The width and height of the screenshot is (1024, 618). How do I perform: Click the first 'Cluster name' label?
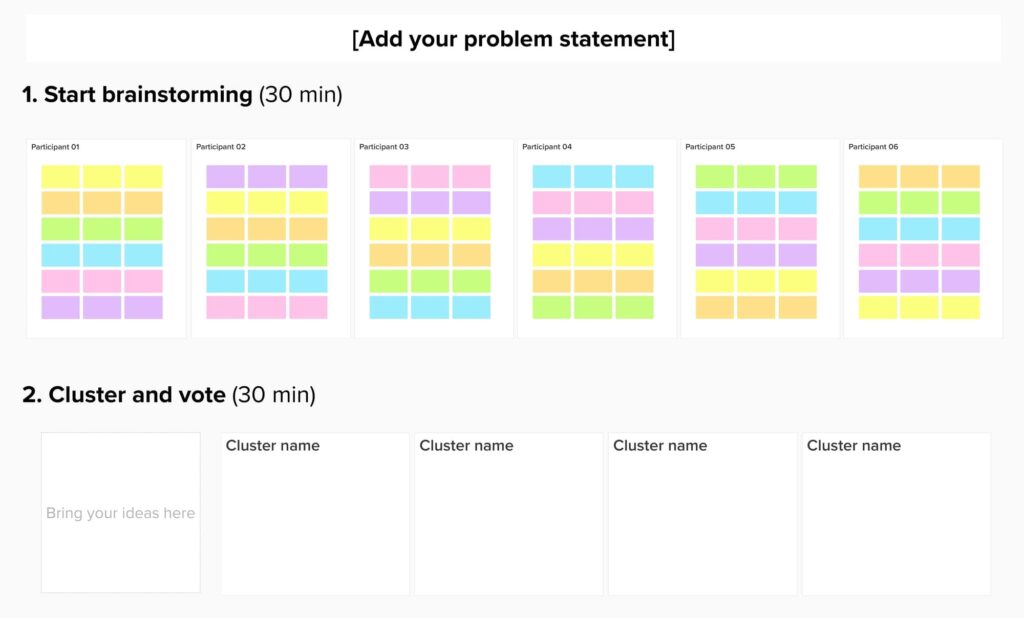(273, 446)
